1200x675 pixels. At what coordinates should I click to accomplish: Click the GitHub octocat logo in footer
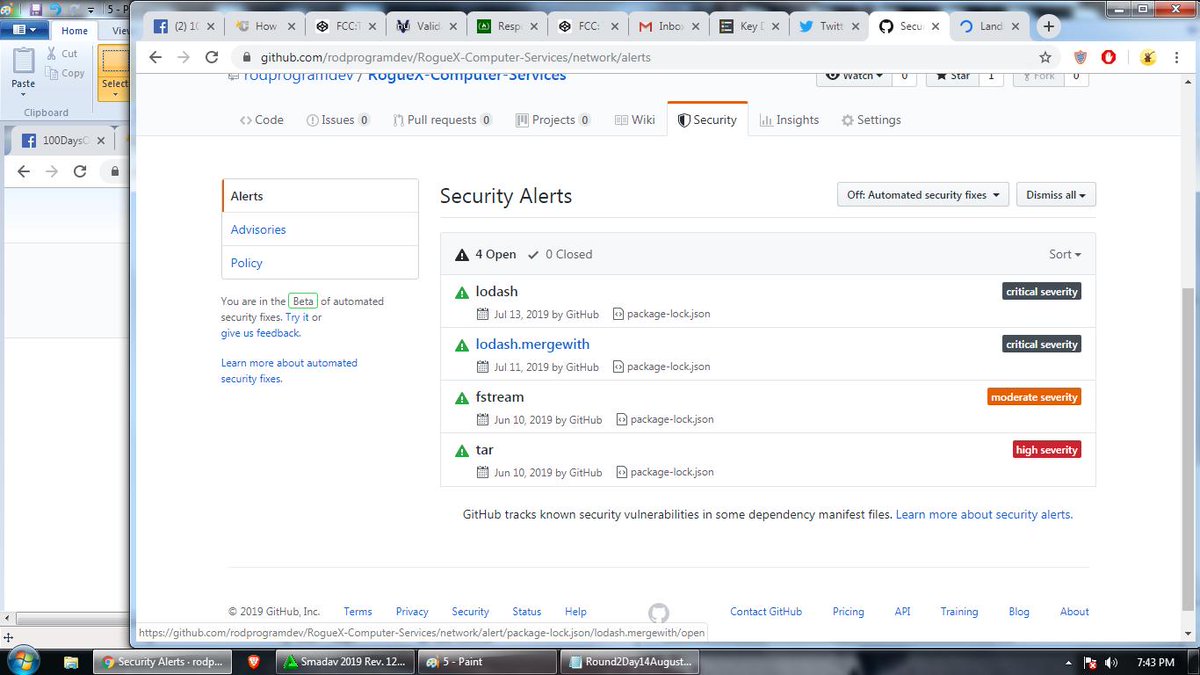658,613
